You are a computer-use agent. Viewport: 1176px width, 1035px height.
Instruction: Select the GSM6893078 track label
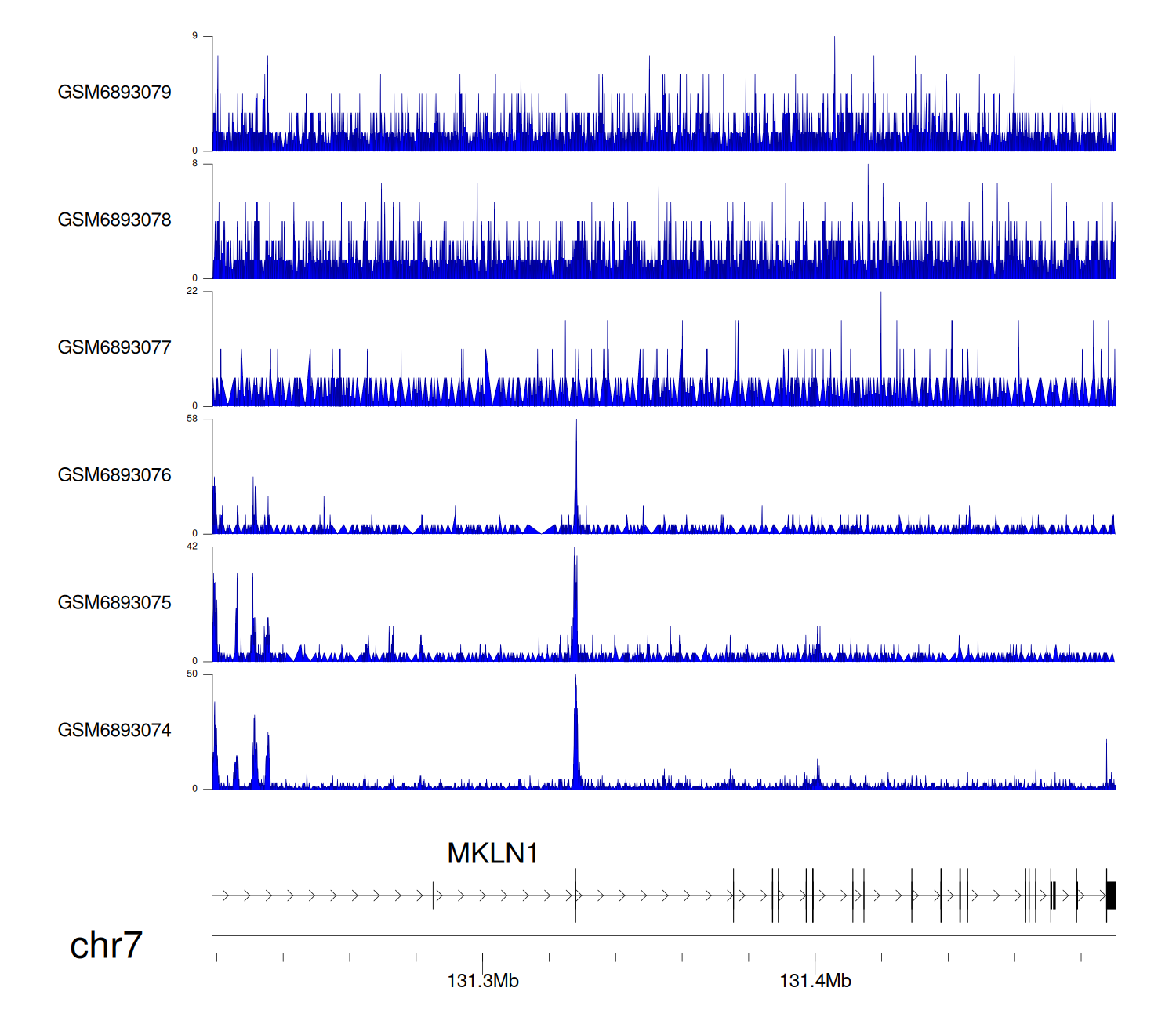[x=114, y=220]
